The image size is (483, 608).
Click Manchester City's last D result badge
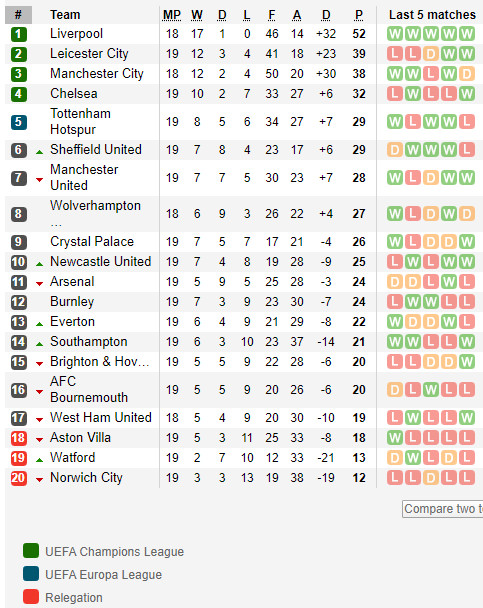tap(467, 74)
